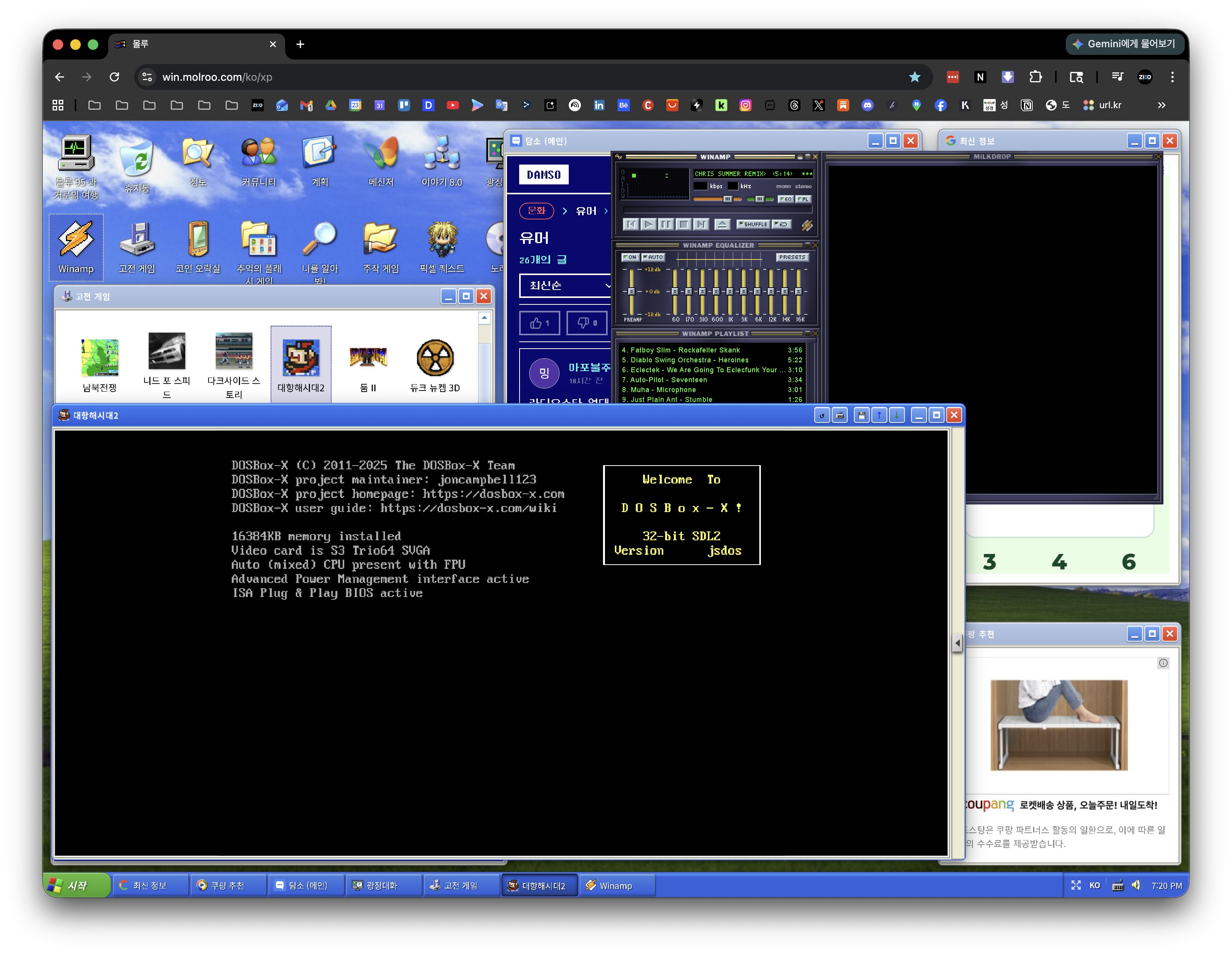Open the 최신순 sort dropdown in 담소

565,286
